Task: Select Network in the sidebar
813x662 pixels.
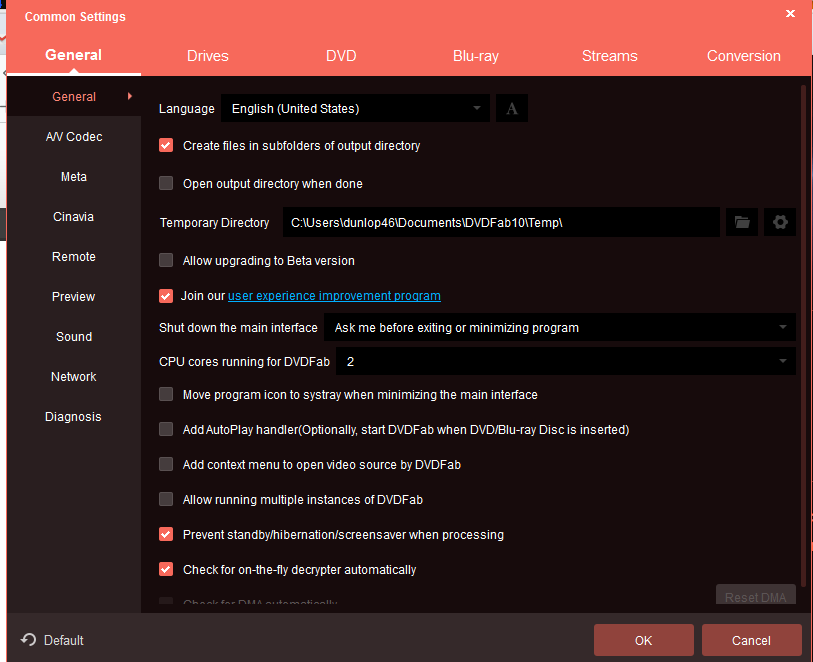Action: point(74,376)
